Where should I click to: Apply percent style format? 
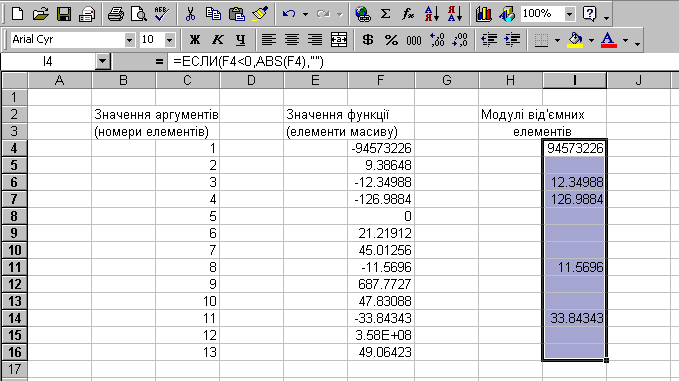click(391, 40)
